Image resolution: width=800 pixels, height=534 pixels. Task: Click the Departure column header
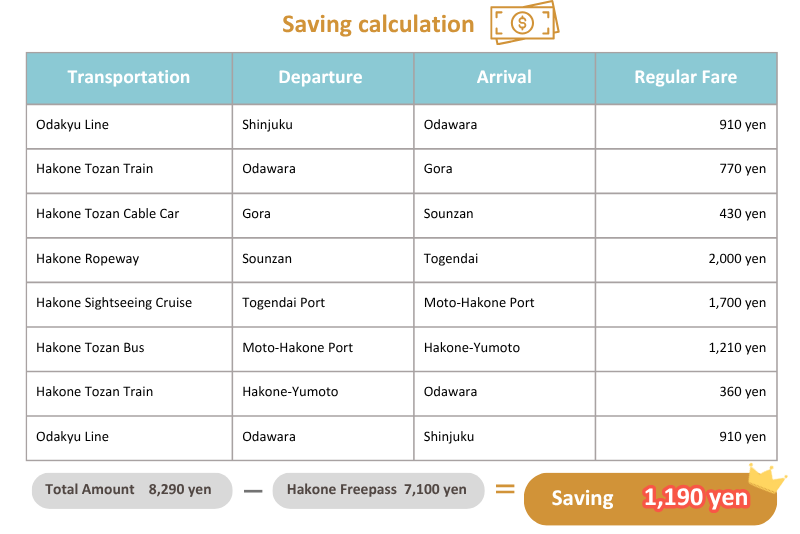321,78
